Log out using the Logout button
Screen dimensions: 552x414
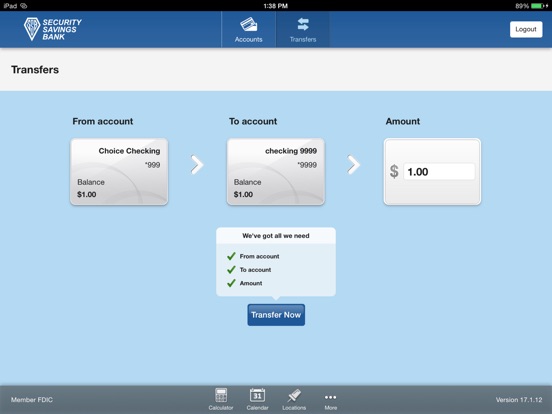(x=526, y=29)
